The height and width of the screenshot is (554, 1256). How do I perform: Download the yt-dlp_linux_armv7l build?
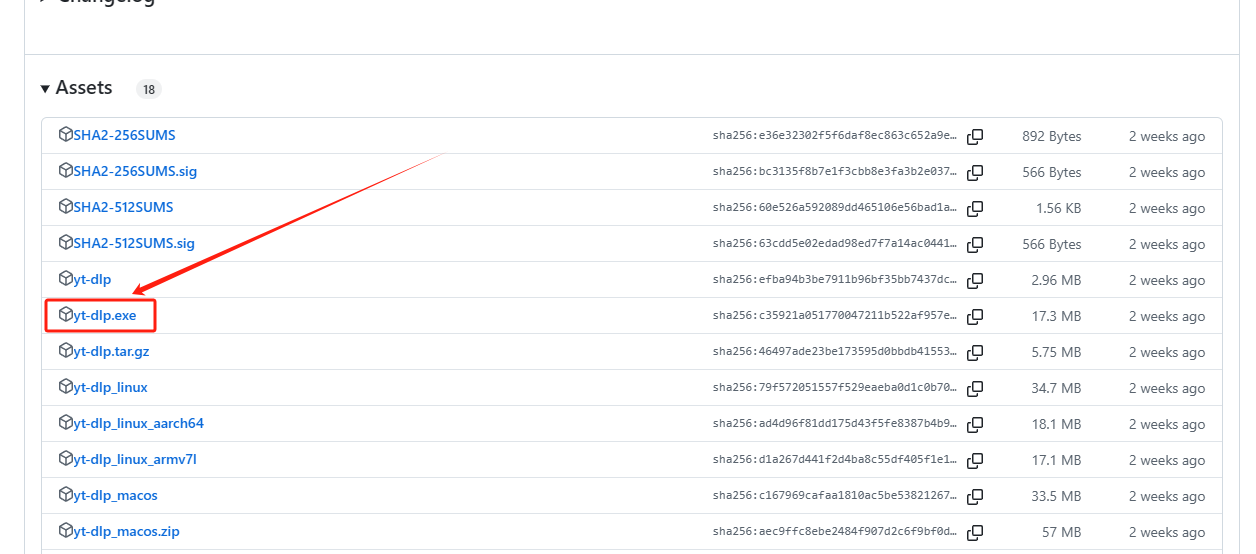pyautogui.click(x=135, y=459)
